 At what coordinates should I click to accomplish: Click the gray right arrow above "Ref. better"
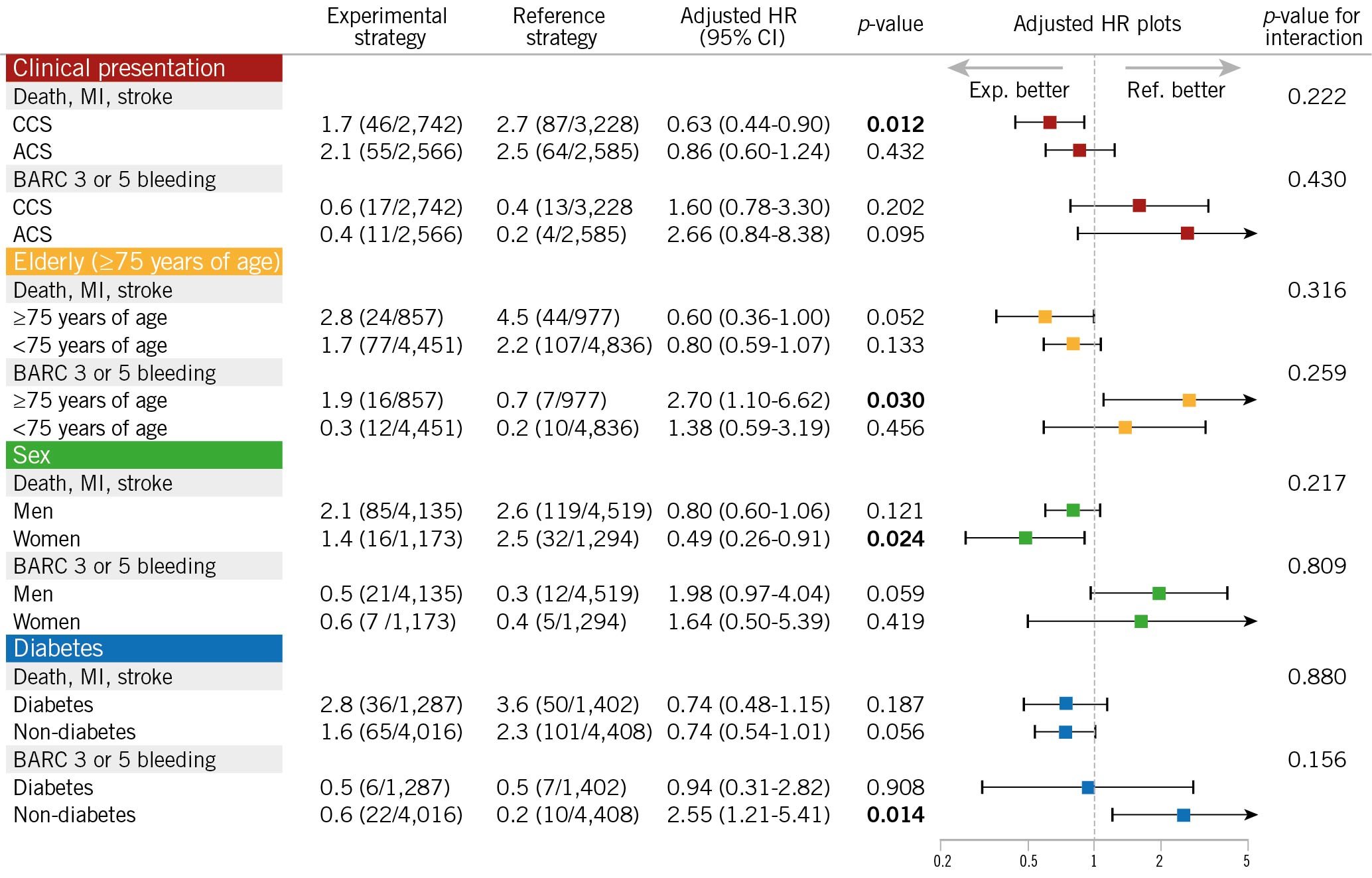coord(1182,68)
